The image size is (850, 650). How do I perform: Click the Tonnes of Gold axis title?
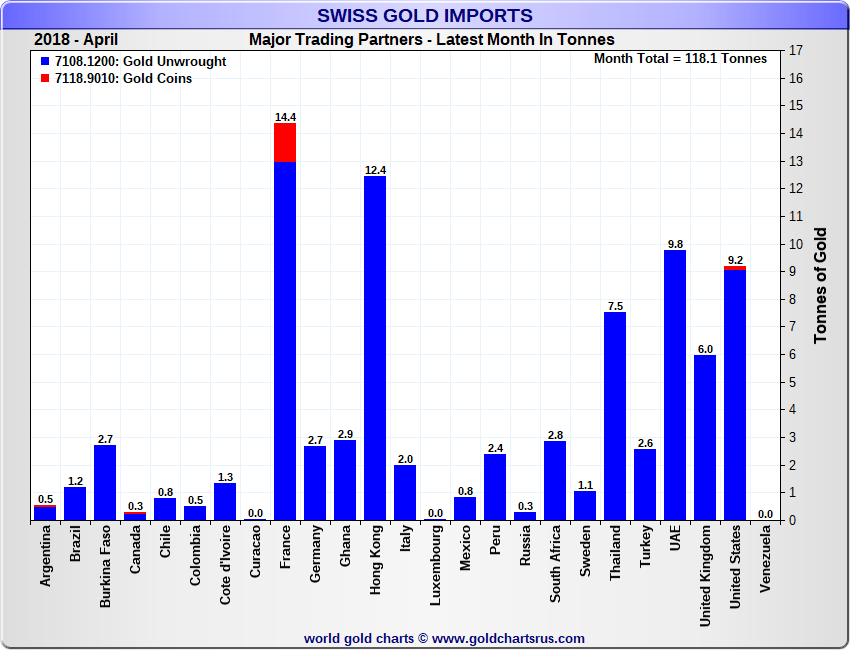click(x=820, y=285)
